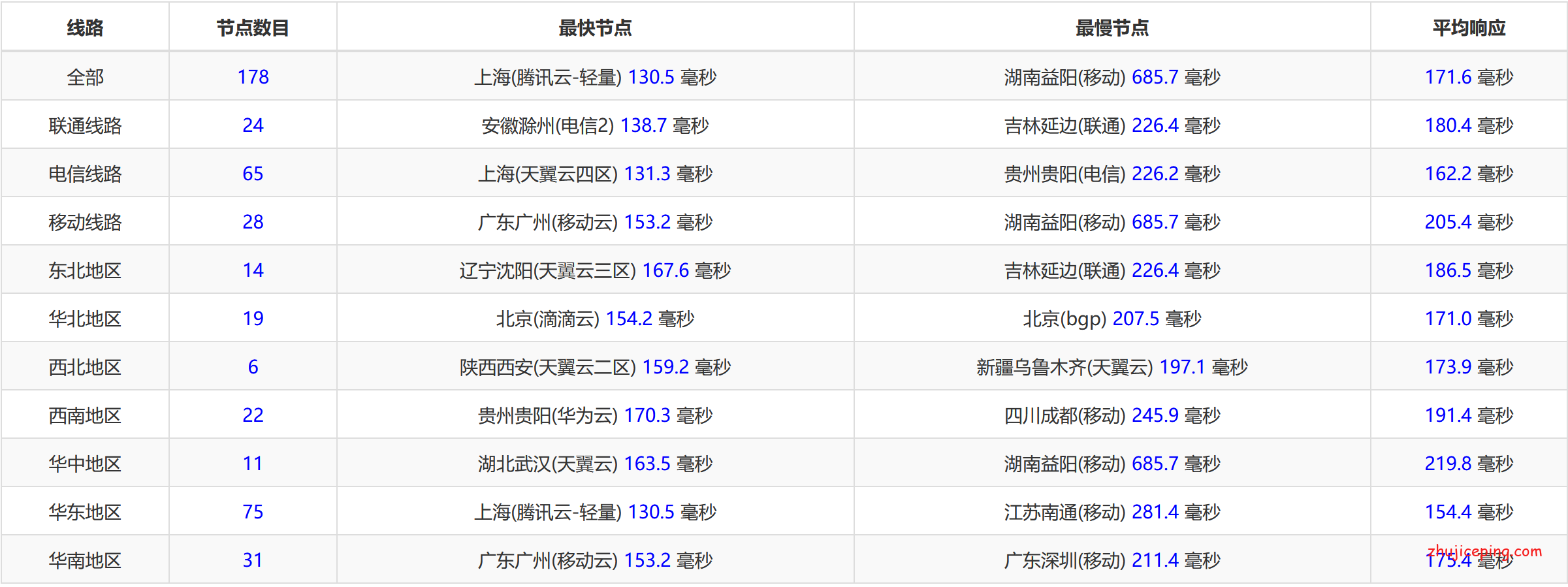
Task: Open the 65 node count for 电信线路
Action: pos(253,174)
